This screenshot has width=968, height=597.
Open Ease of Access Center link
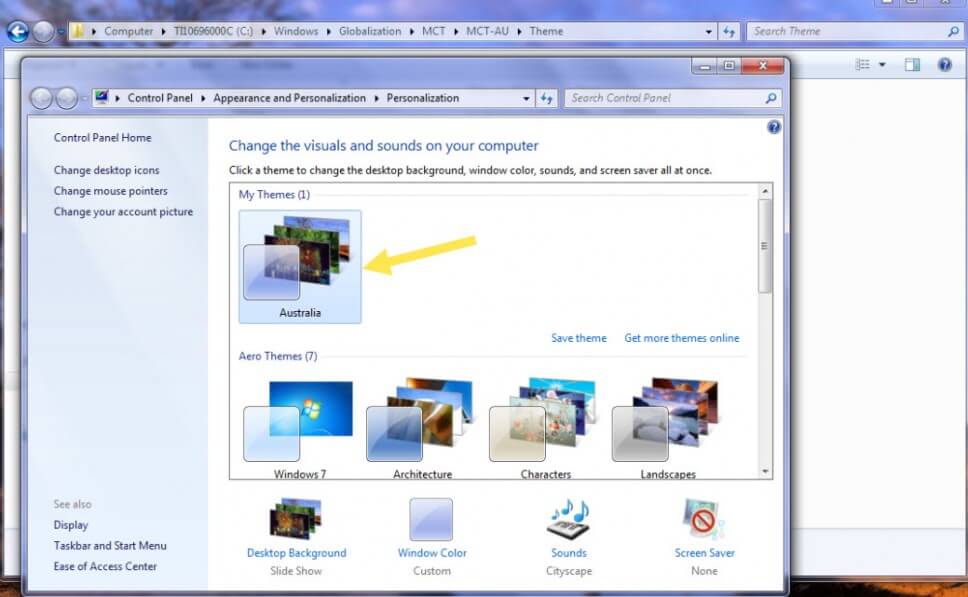[105, 566]
